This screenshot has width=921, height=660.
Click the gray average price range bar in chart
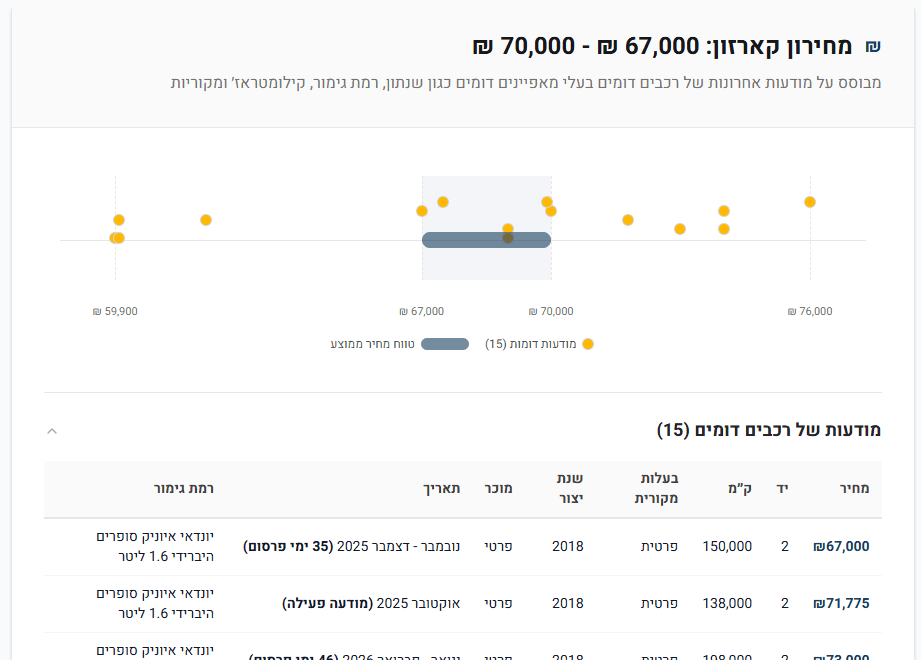click(486, 240)
